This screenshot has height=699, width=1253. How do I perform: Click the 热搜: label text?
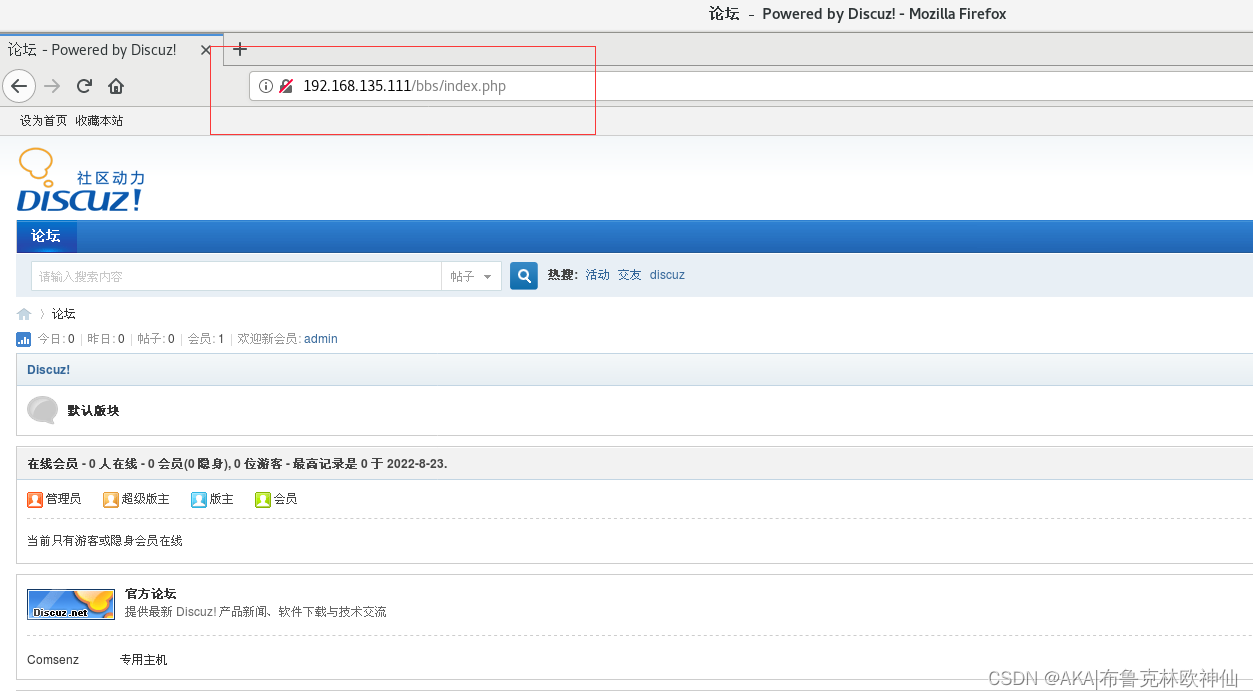[563, 275]
